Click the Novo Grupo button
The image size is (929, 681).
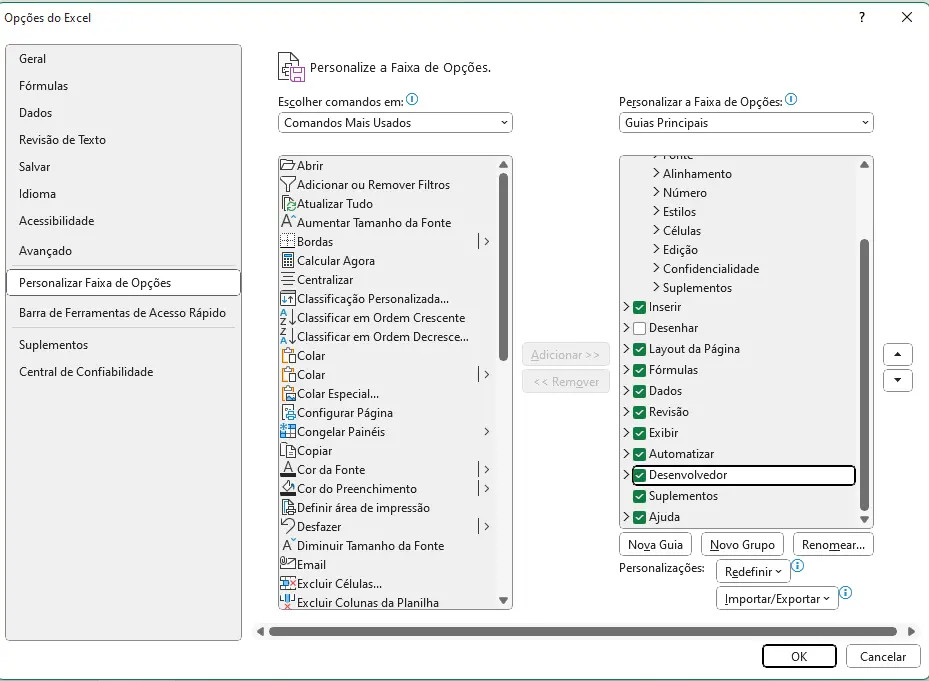point(742,544)
